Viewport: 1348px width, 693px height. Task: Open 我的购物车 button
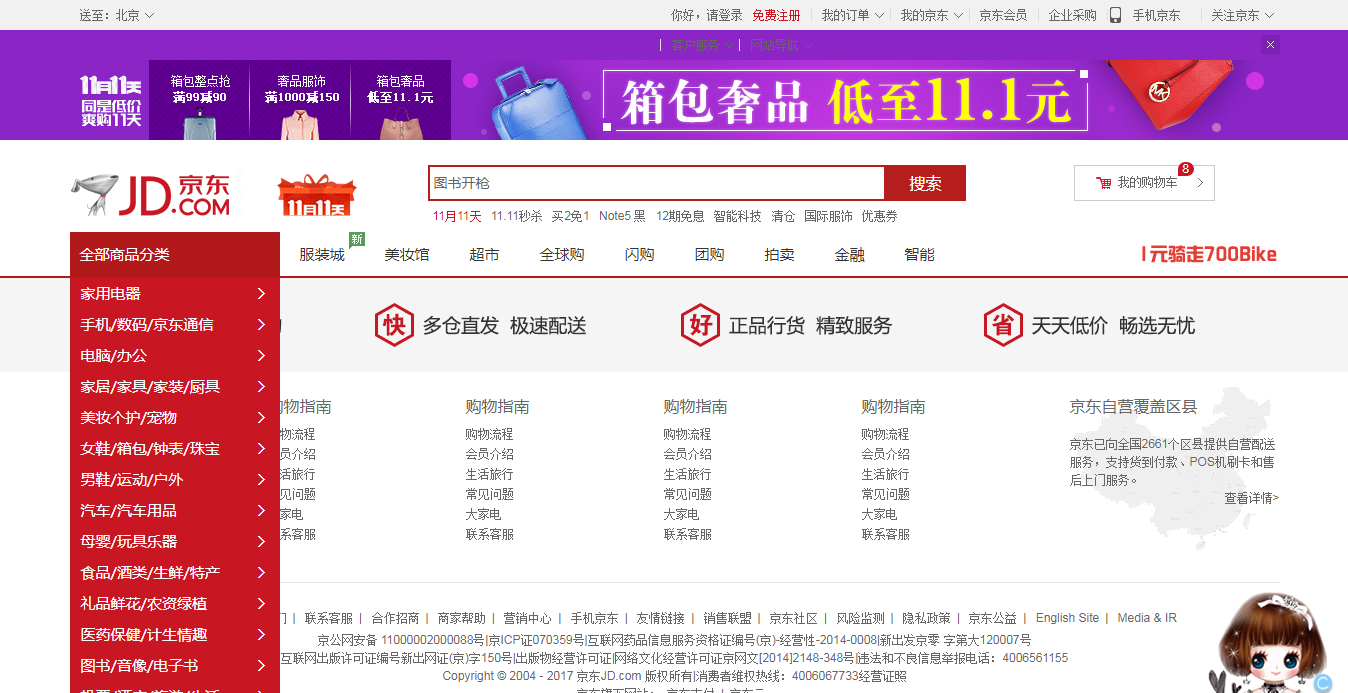click(1144, 183)
